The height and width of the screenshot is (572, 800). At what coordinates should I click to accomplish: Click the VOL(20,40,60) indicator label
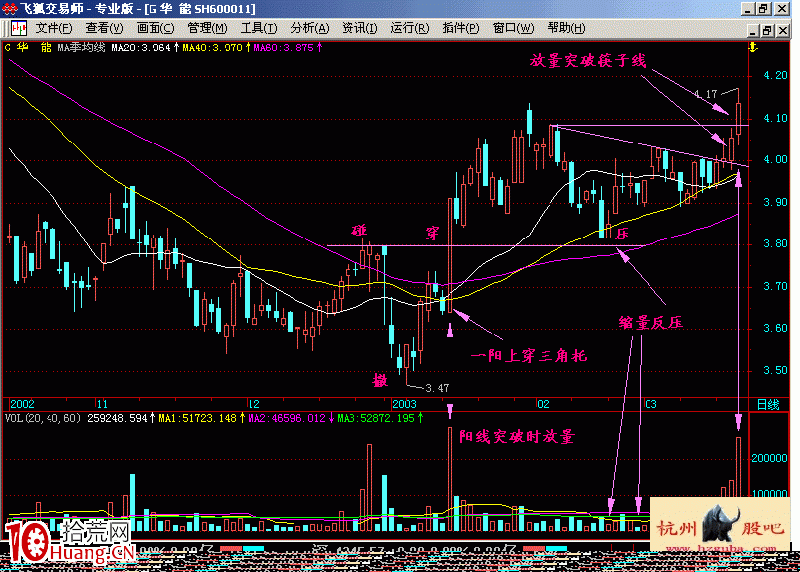click(x=43, y=418)
